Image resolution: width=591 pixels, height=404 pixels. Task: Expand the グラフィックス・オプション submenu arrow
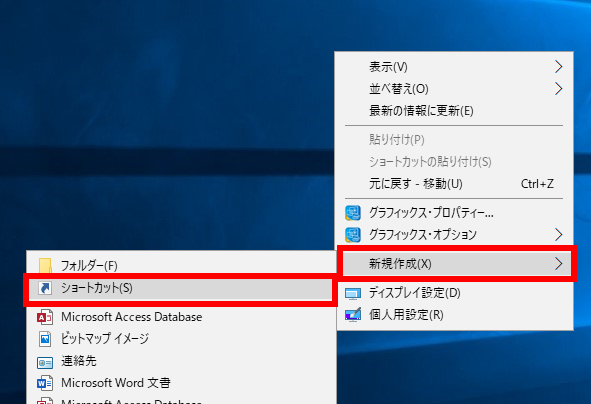(x=559, y=235)
